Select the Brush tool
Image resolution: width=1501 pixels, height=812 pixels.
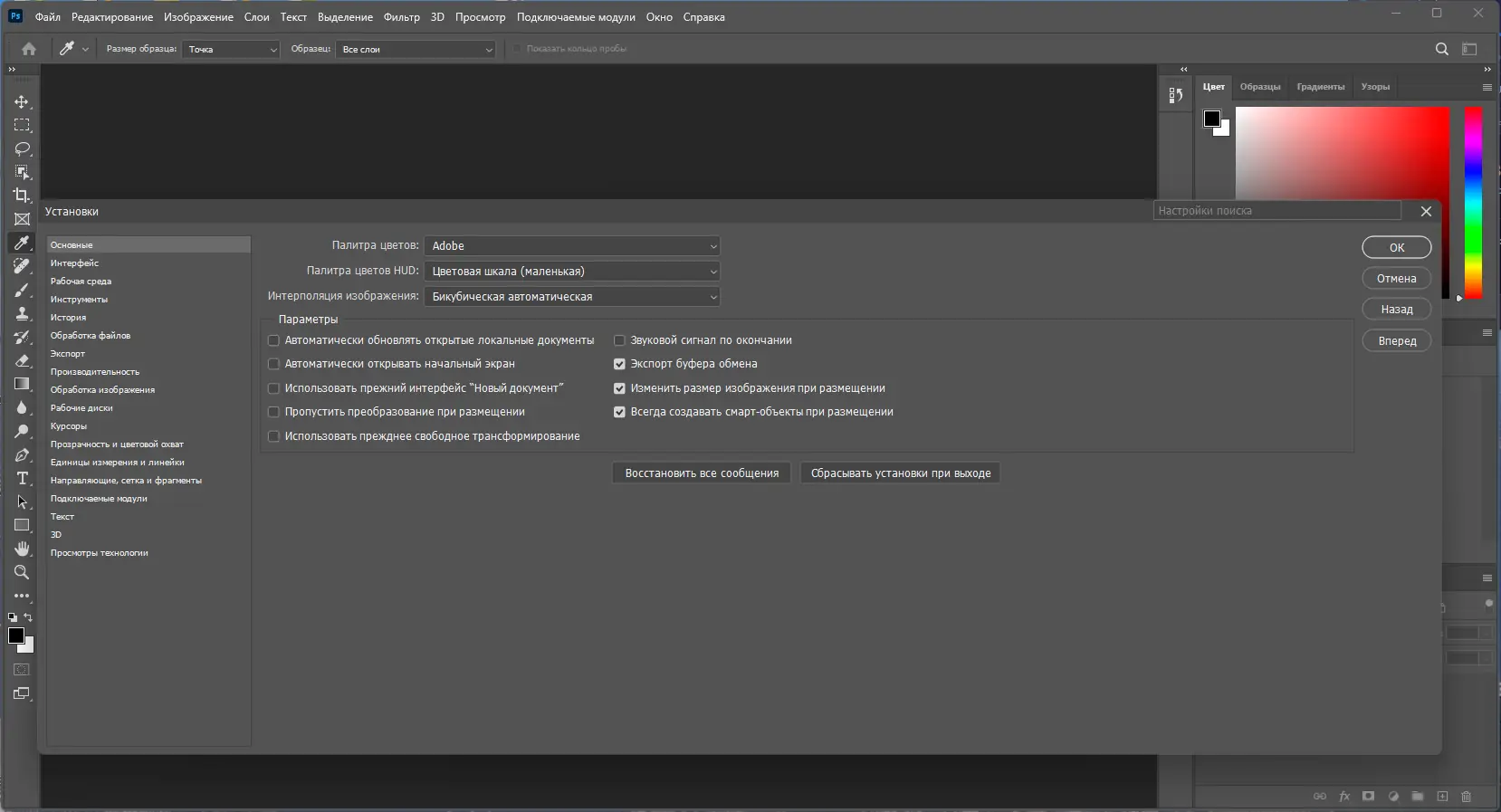click(22, 290)
